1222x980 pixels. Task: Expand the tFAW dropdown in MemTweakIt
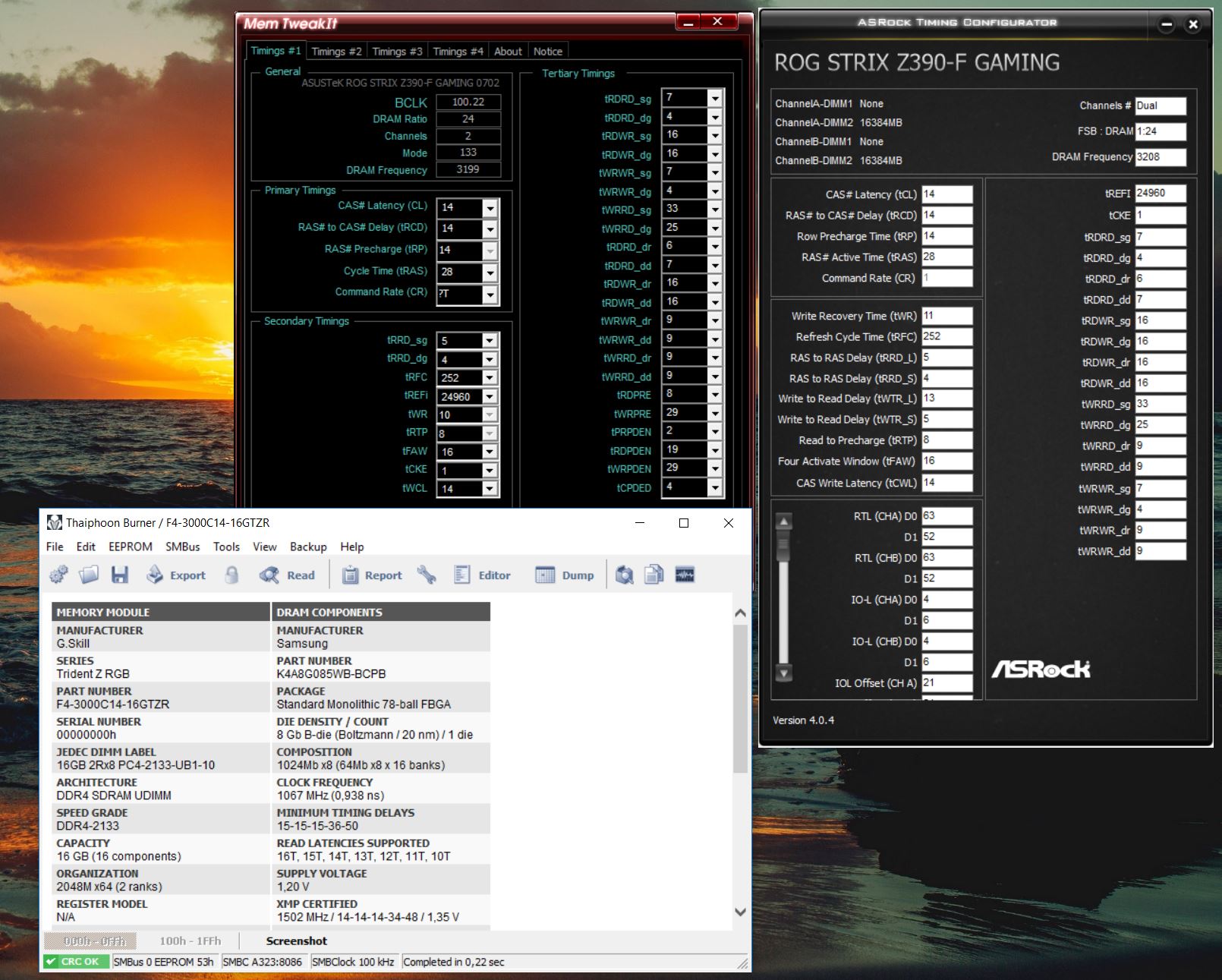490,452
